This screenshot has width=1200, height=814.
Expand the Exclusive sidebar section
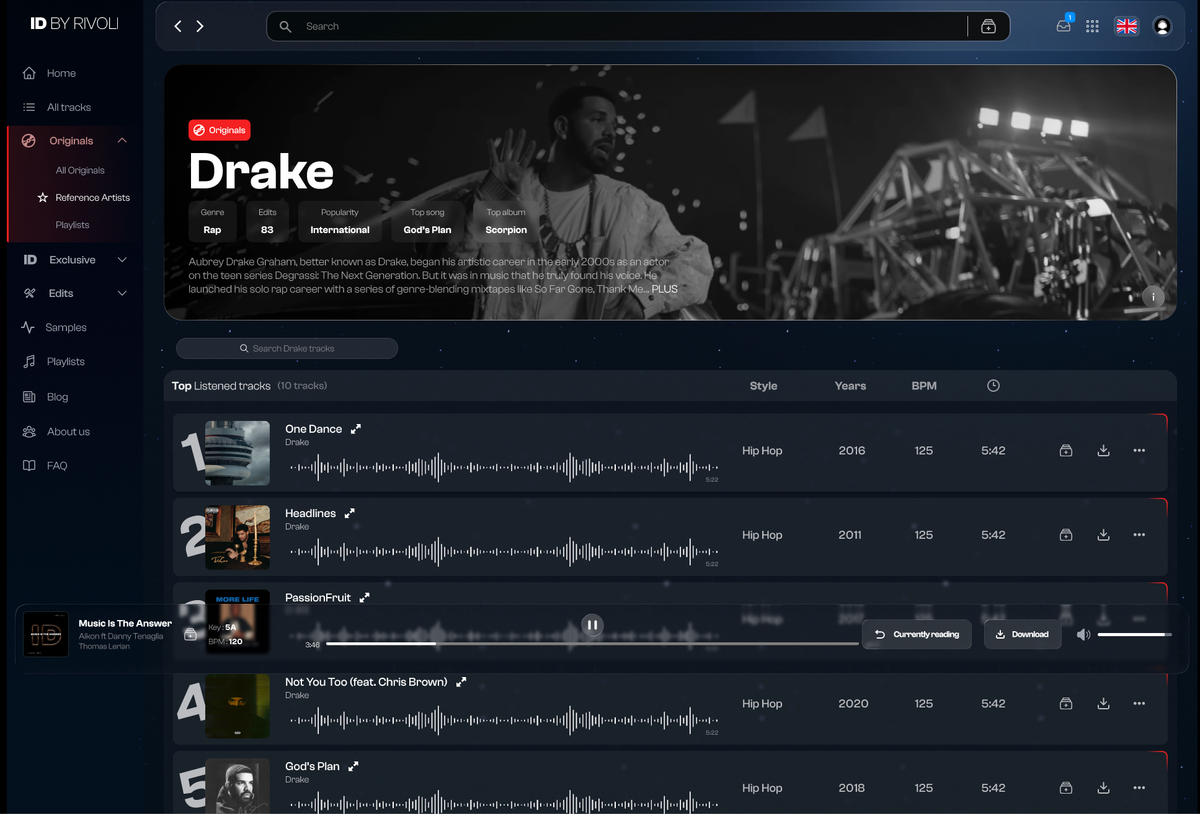coord(122,260)
